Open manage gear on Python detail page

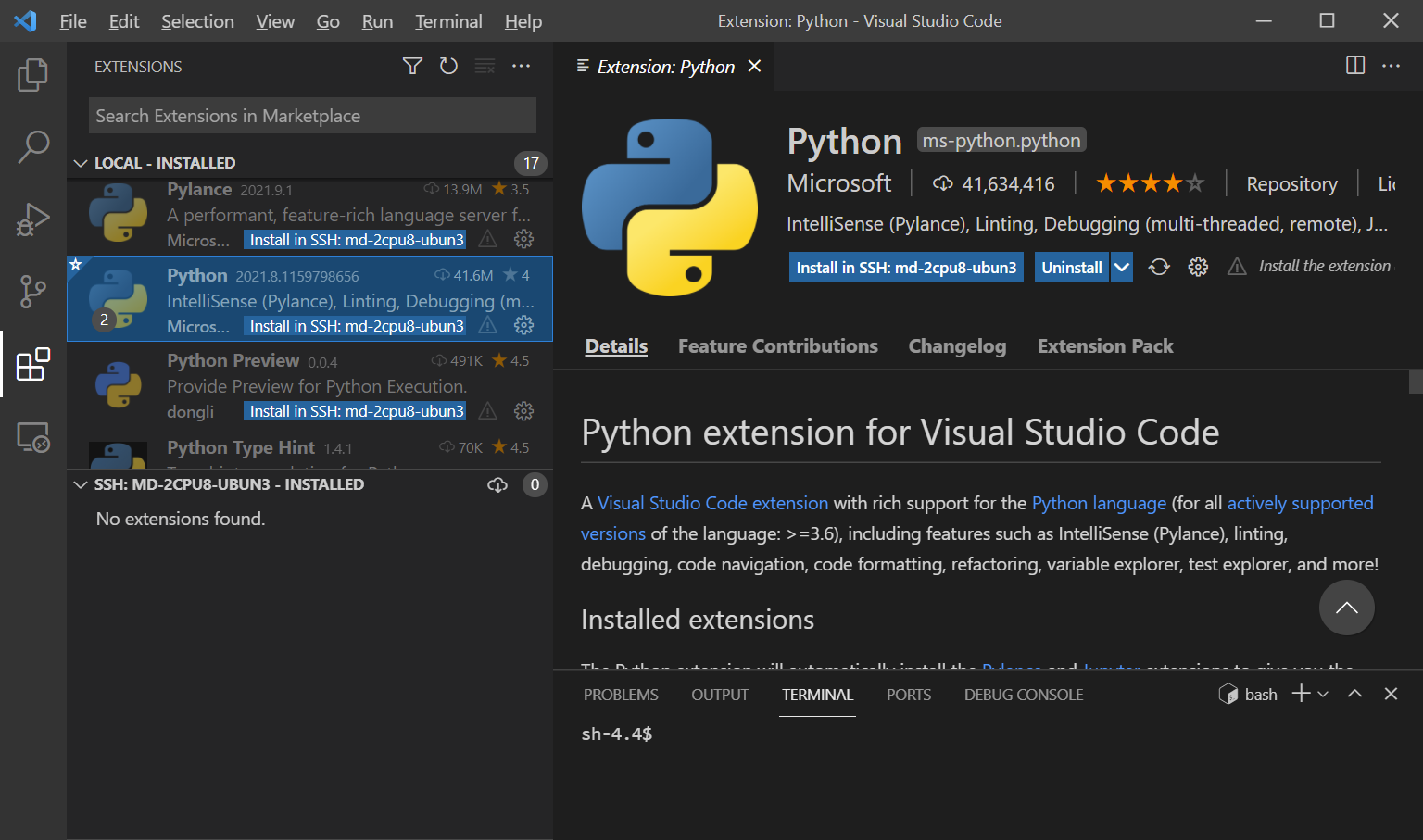1198,267
